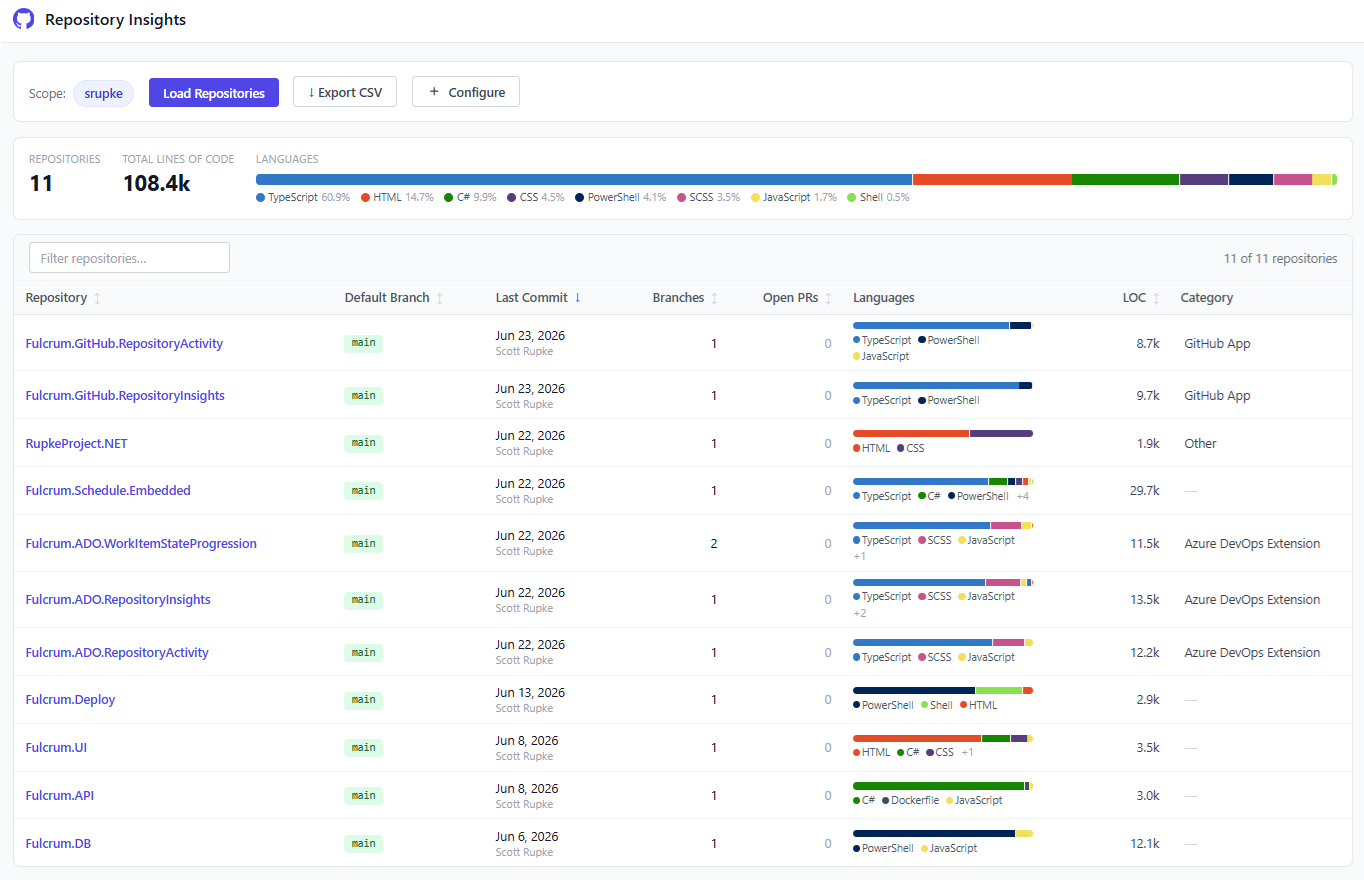Click the 13.5k LOC value
1364x880 pixels.
1144,599
